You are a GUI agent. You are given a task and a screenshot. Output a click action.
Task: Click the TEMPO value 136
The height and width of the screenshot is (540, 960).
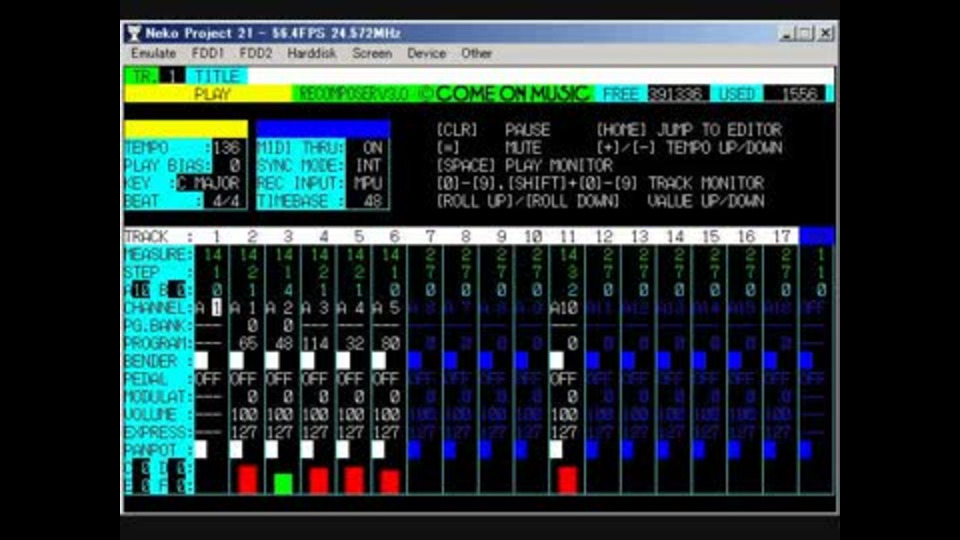[226, 148]
